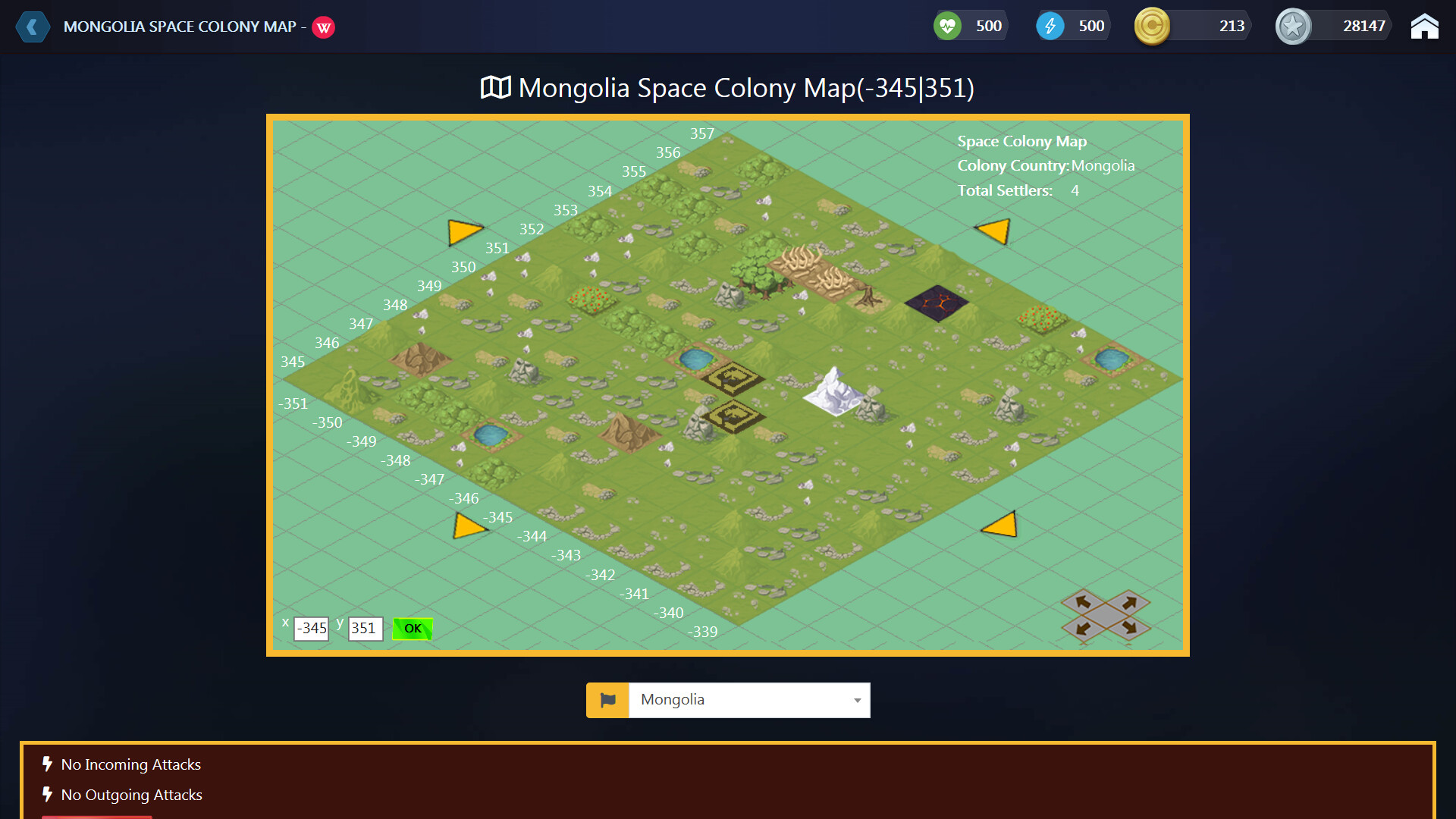Pan map using the northeast compass arrow

[x=1130, y=601]
